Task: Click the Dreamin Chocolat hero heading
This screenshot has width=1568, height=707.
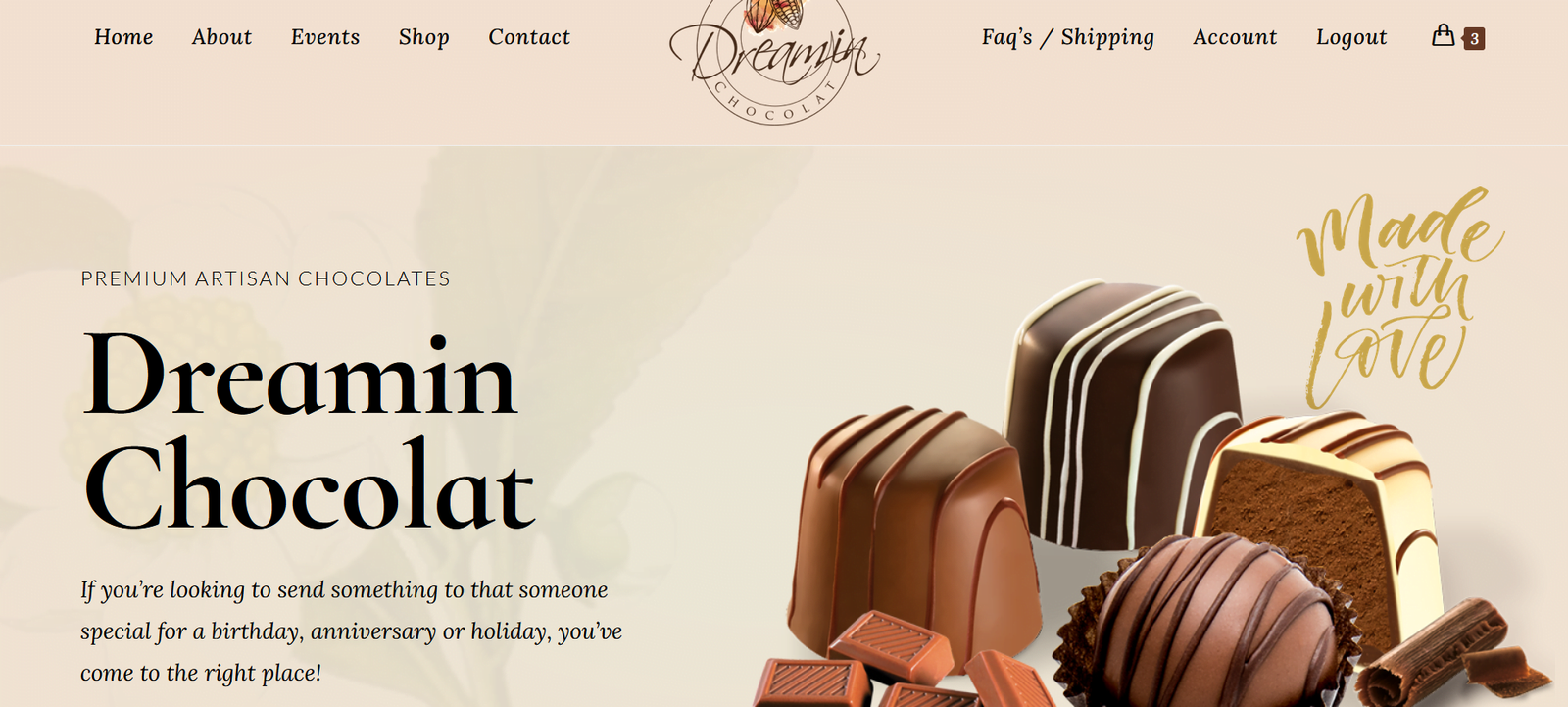Action: [309, 431]
